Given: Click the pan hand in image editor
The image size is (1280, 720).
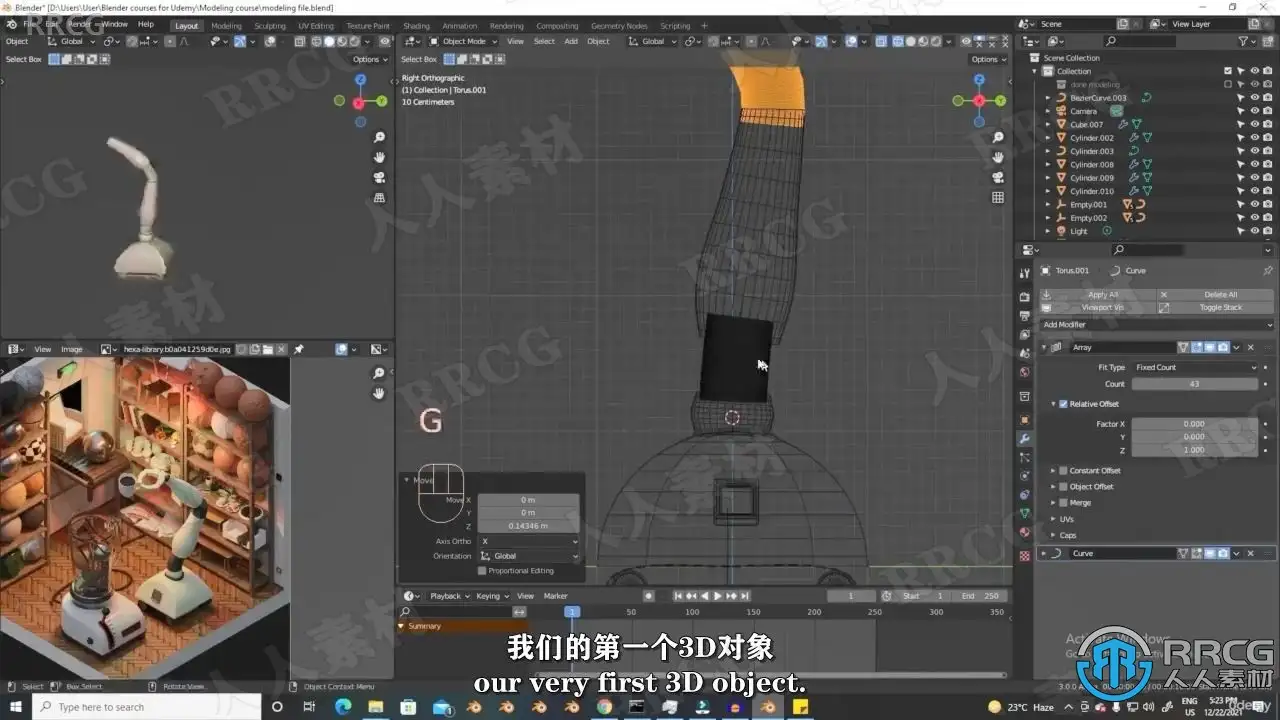Looking at the screenshot, I should [379, 393].
